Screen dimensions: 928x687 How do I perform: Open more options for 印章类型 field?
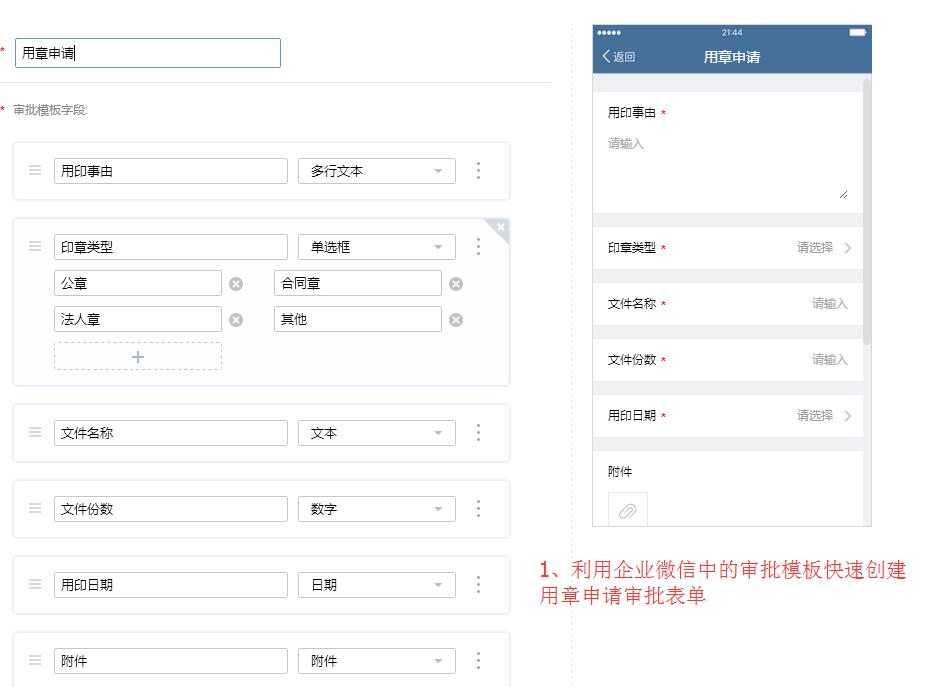(478, 246)
